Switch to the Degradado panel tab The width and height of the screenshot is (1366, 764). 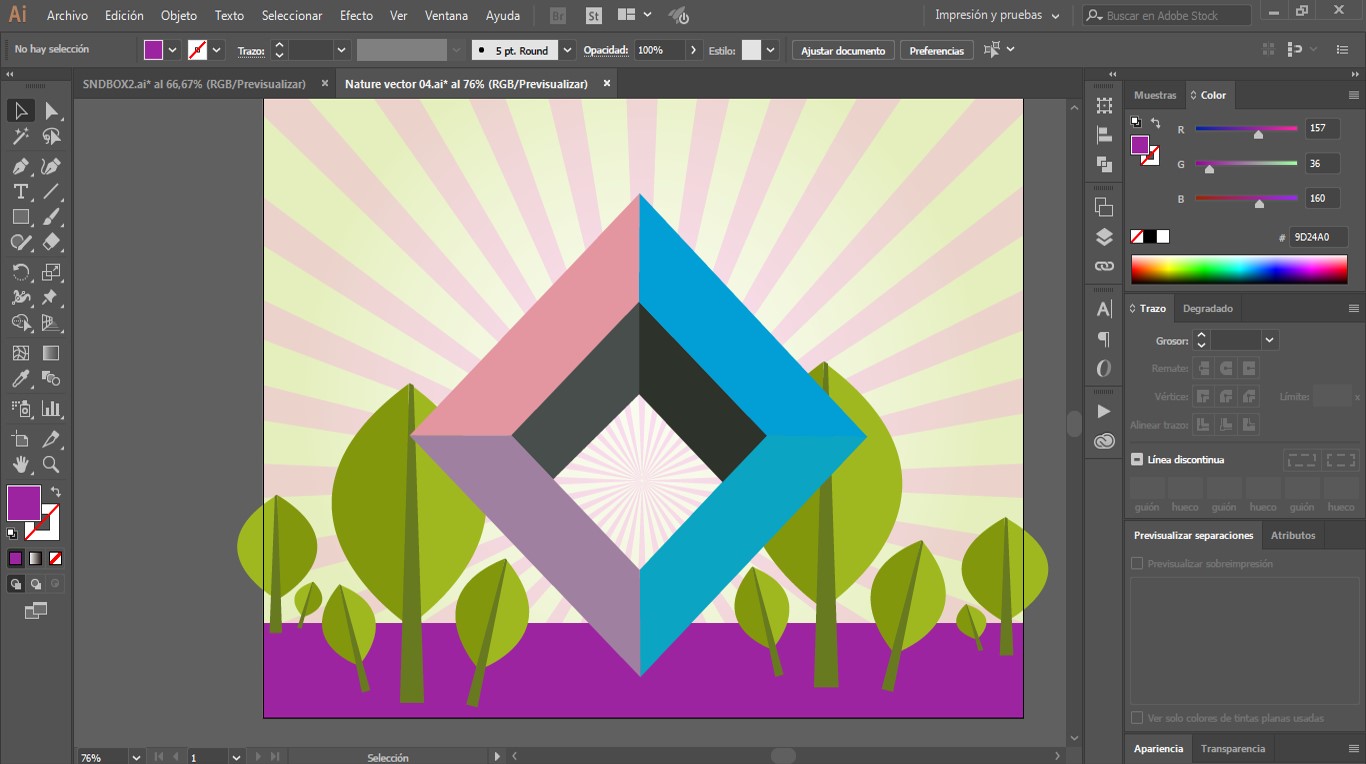tap(1208, 308)
